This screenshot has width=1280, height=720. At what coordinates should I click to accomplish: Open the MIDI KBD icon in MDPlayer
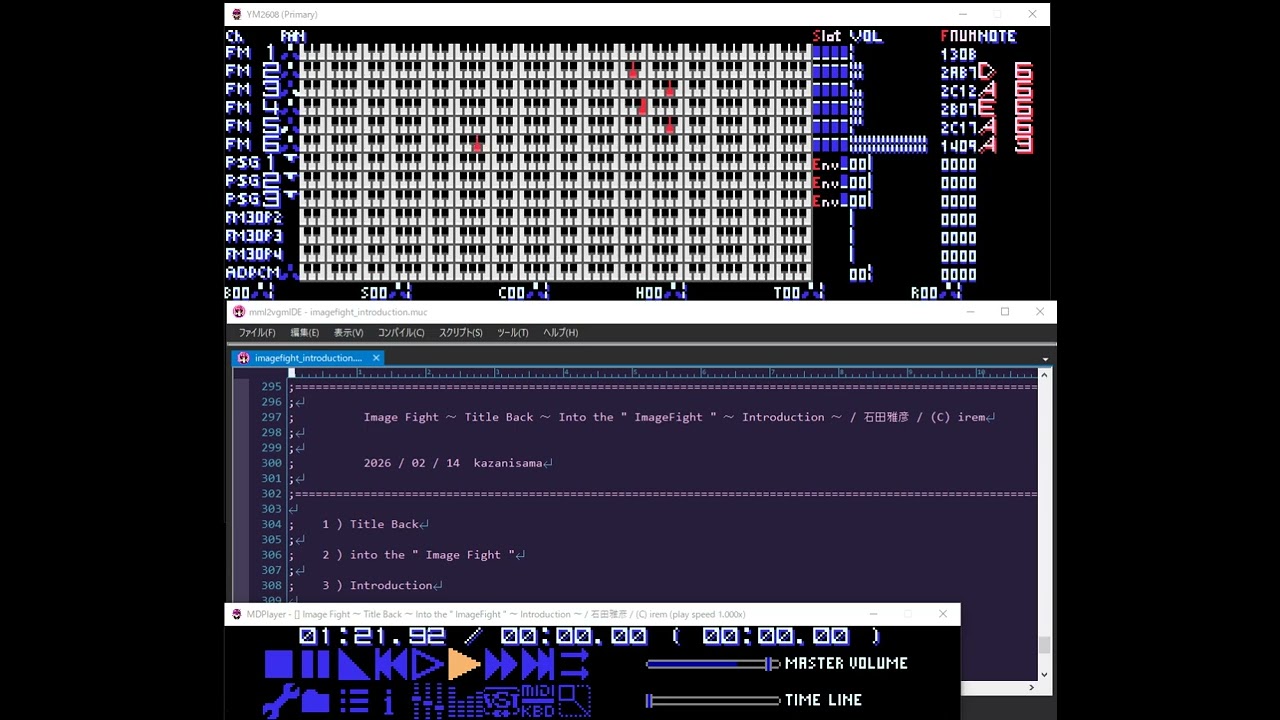coord(538,701)
